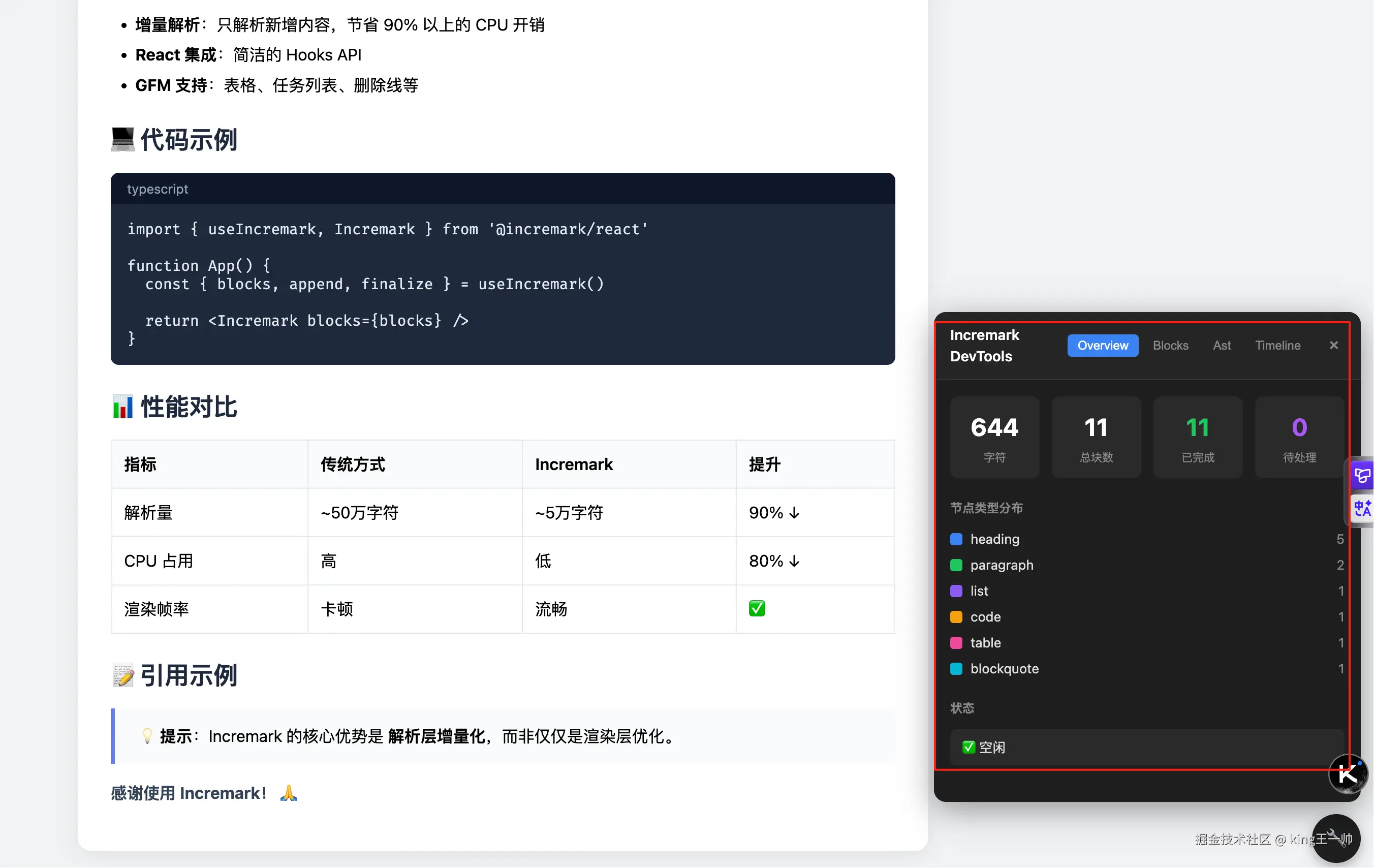
Task: Click the 644 字符 stat card
Action: click(994, 437)
